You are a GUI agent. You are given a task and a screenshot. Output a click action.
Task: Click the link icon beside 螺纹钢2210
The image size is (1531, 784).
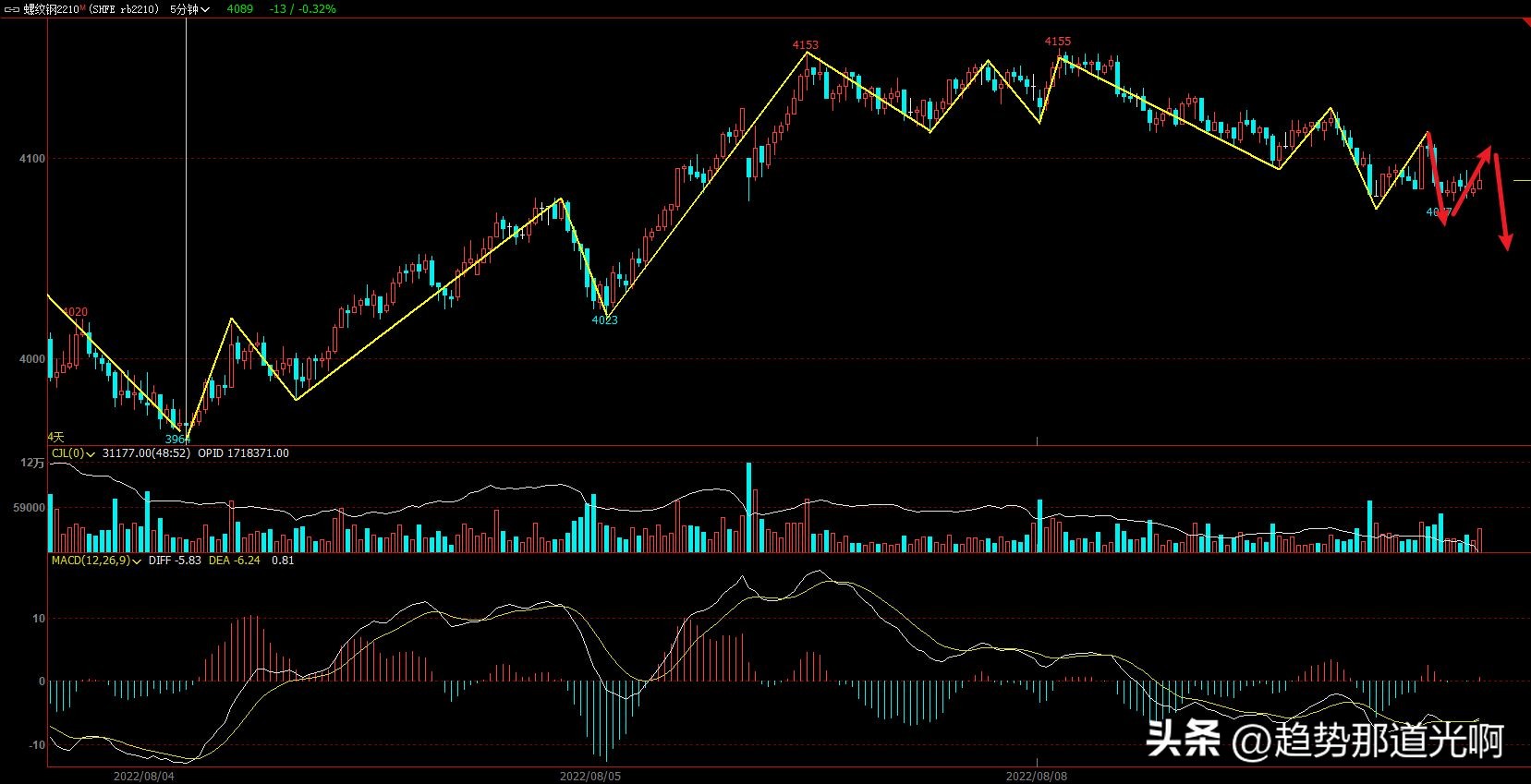click(12, 9)
